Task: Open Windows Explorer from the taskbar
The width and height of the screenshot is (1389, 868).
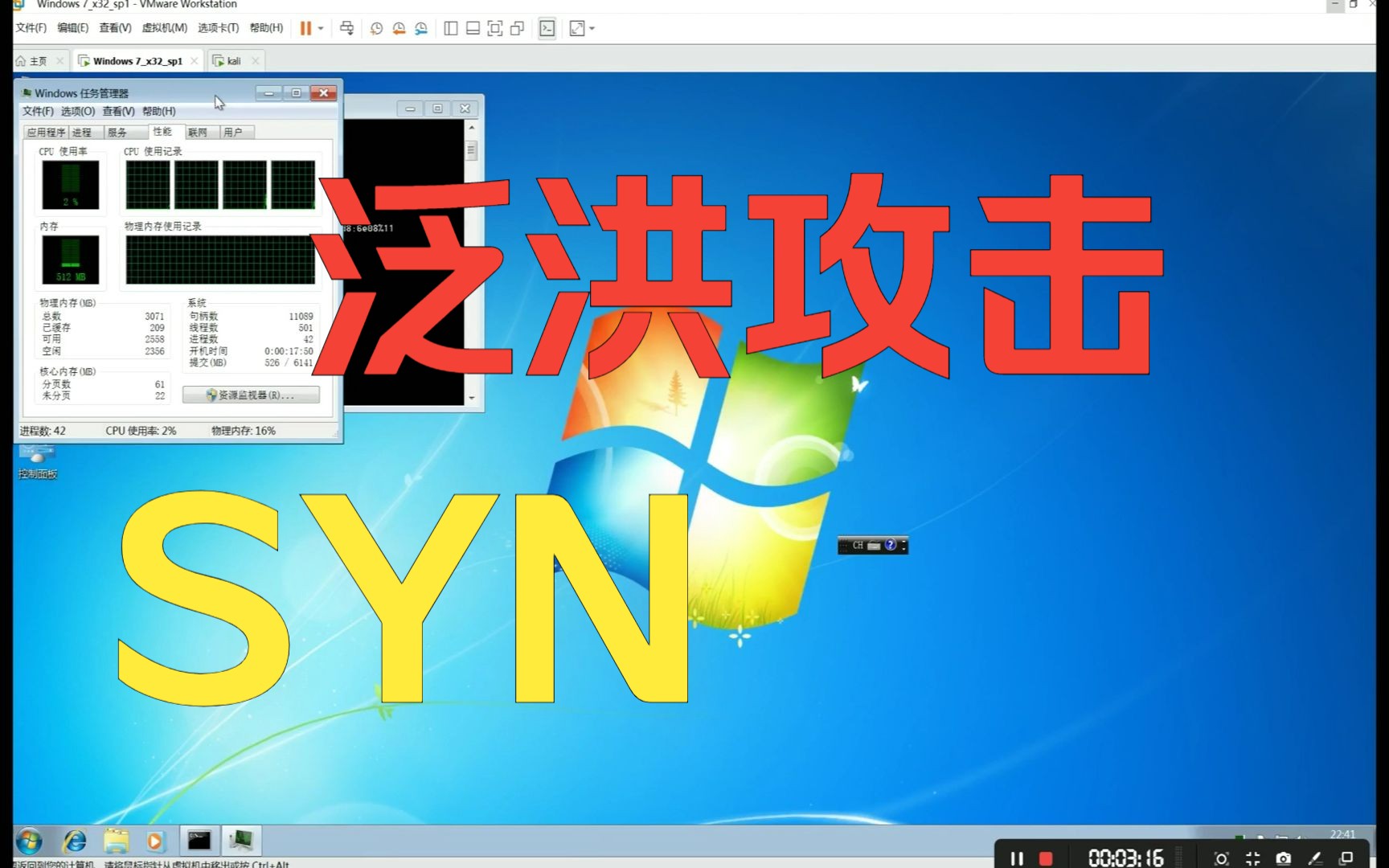Action: pos(117,841)
